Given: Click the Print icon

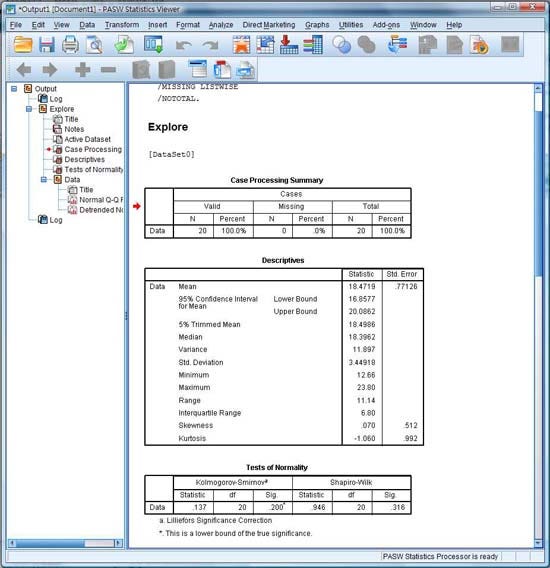Looking at the screenshot, I should (x=70, y=45).
